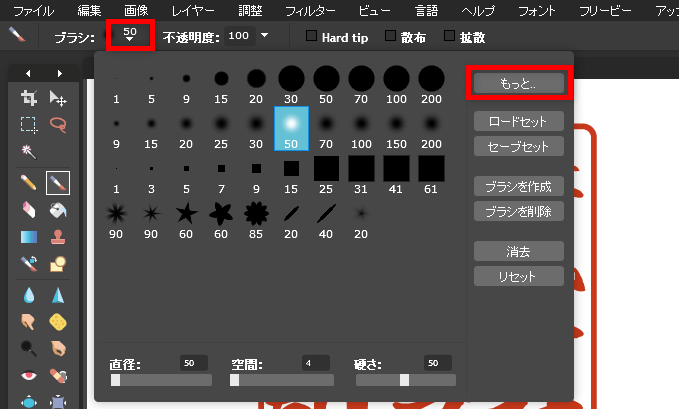Select the Spot Heal bandage tool
679x409 pixels.
coord(58,375)
